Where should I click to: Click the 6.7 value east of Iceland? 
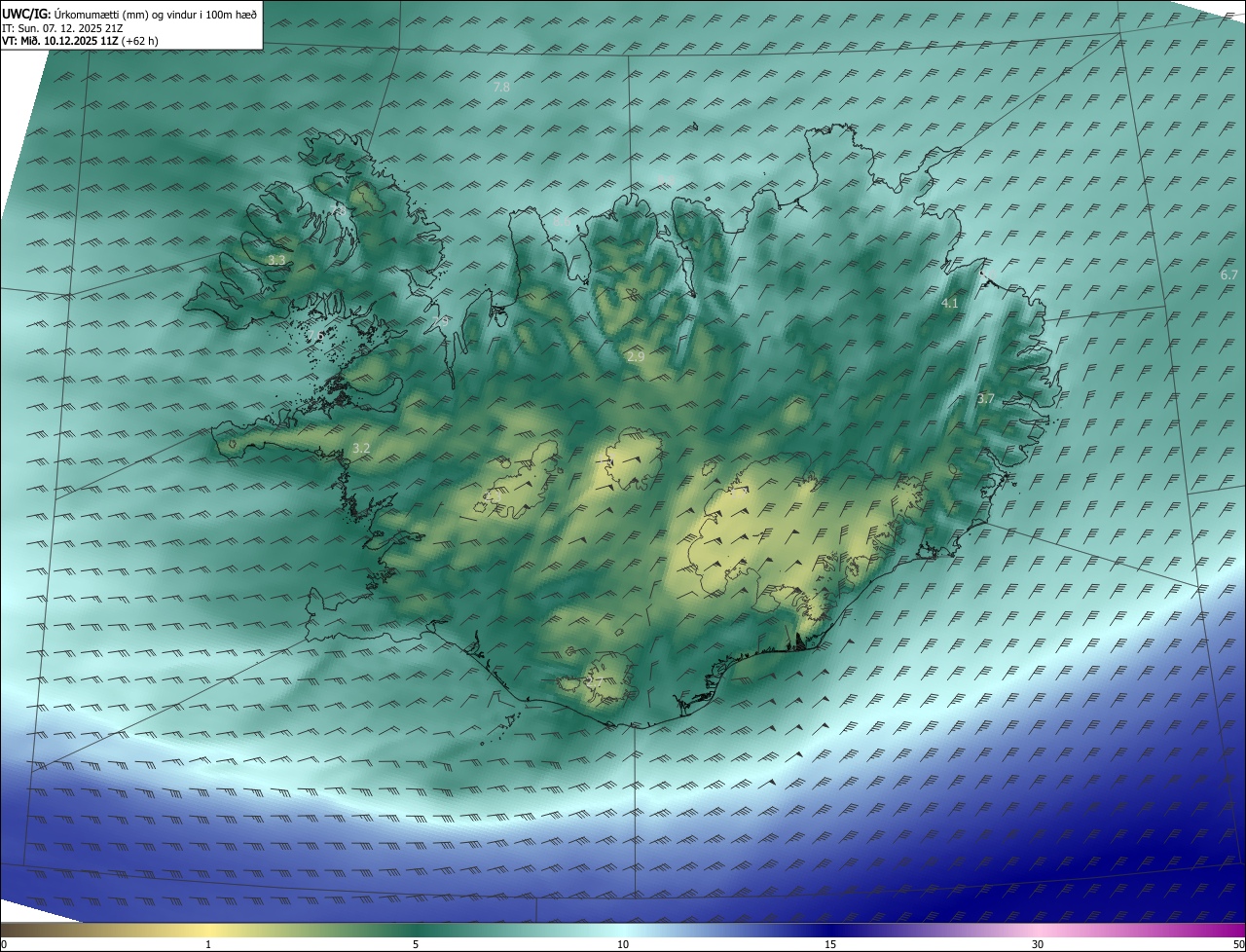[1229, 275]
